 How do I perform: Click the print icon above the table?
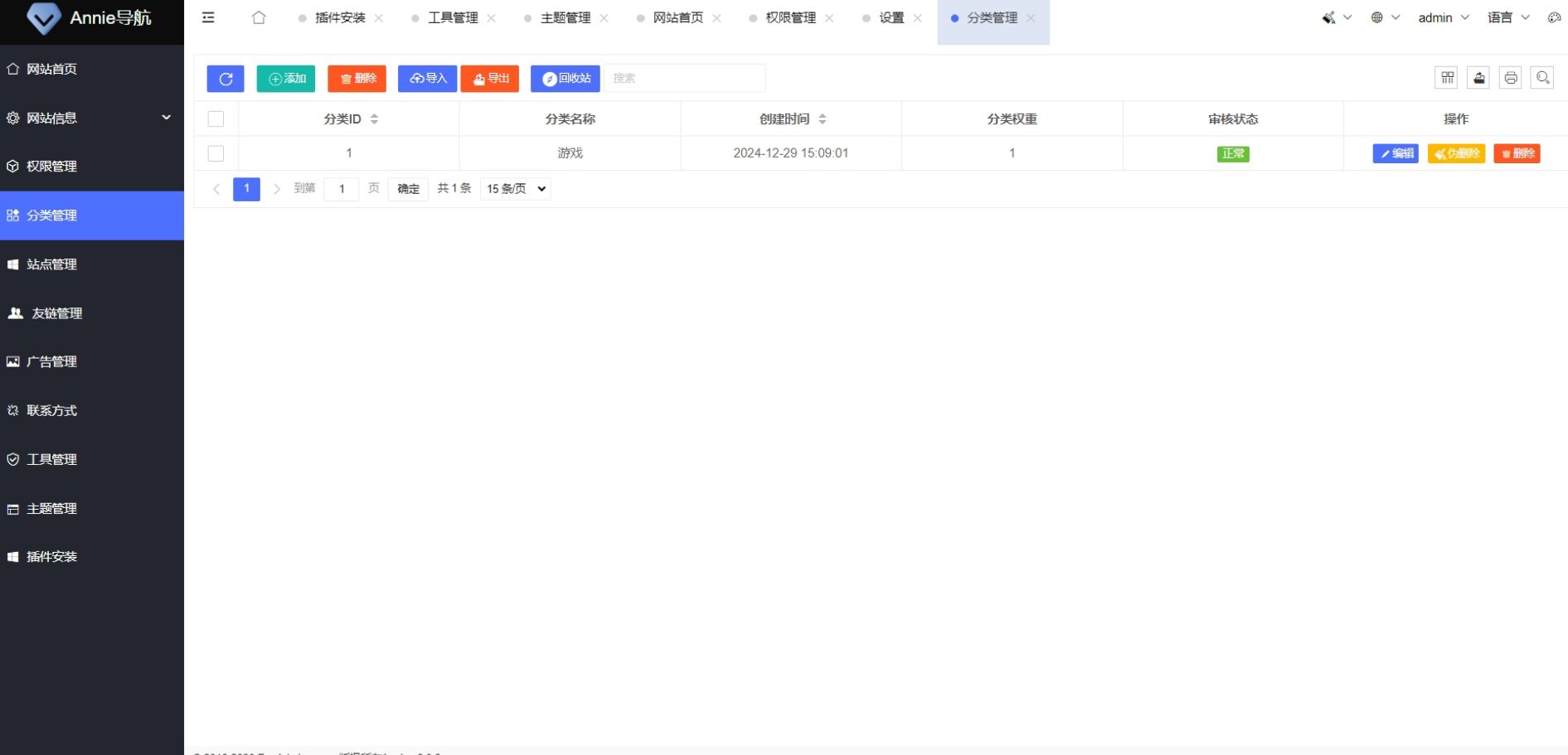[x=1510, y=77]
